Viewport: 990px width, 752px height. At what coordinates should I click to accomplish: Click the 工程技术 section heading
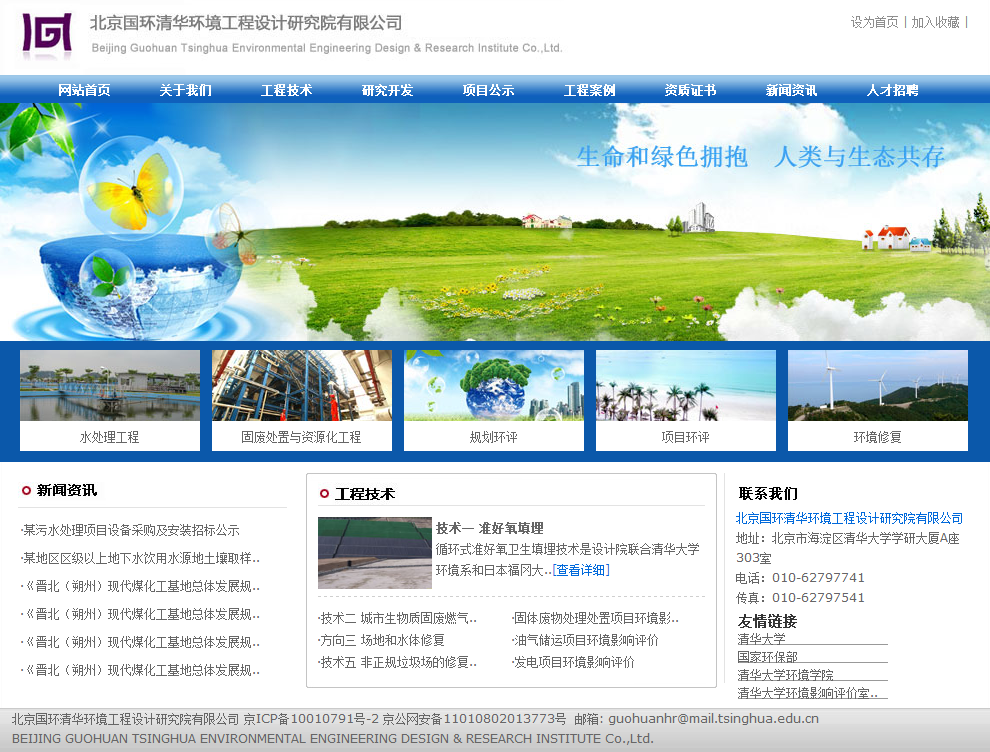click(365, 494)
